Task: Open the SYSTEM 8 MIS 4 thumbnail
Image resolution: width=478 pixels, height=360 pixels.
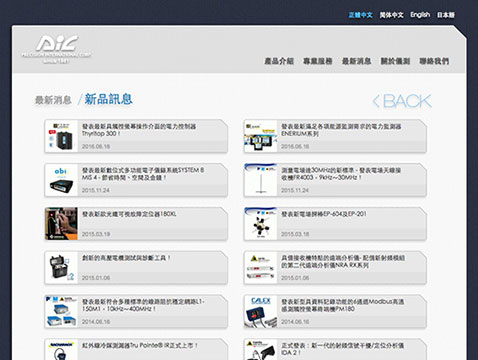Action: 61,180
